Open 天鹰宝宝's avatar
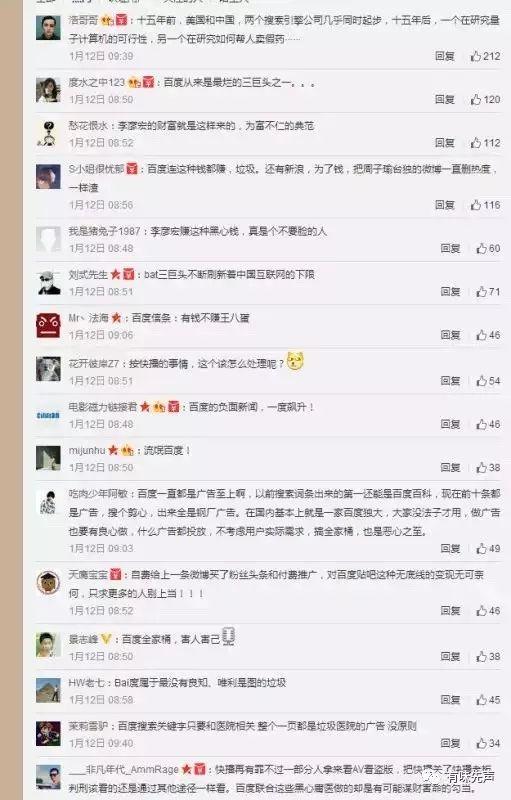This screenshot has height=800, width=511. click(48, 582)
